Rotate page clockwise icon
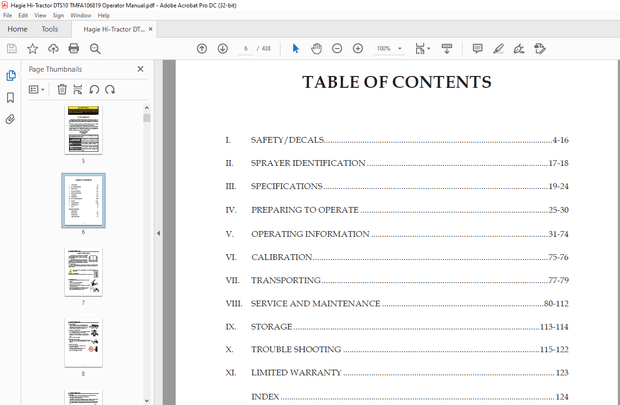620x405 pixels. pos(110,89)
